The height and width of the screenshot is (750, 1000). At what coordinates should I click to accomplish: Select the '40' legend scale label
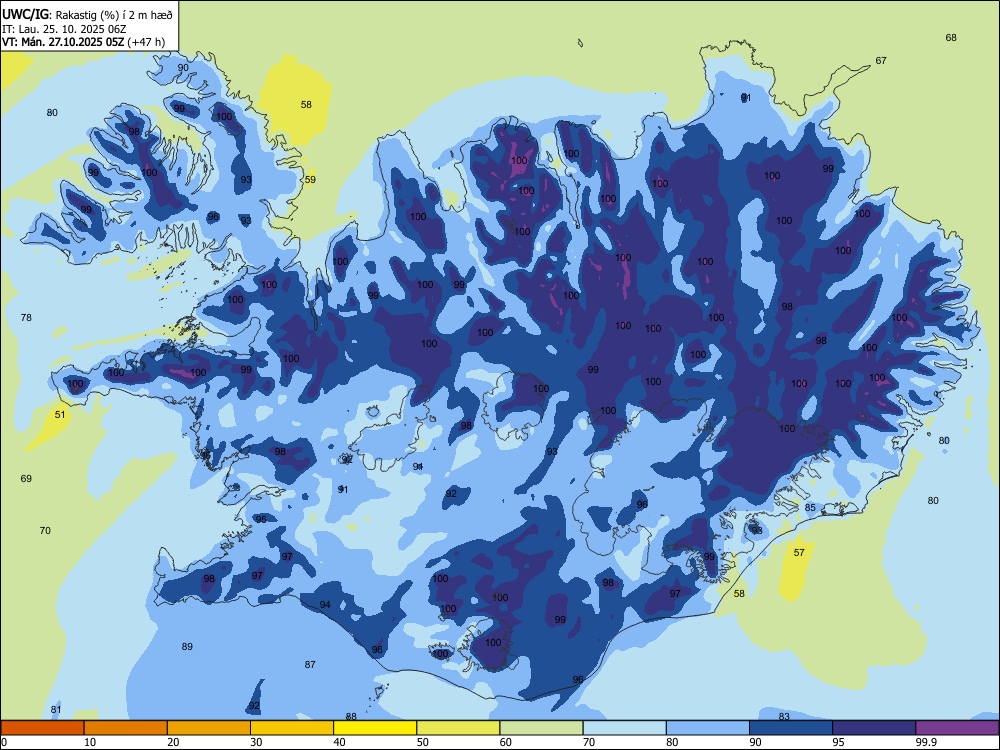click(339, 742)
